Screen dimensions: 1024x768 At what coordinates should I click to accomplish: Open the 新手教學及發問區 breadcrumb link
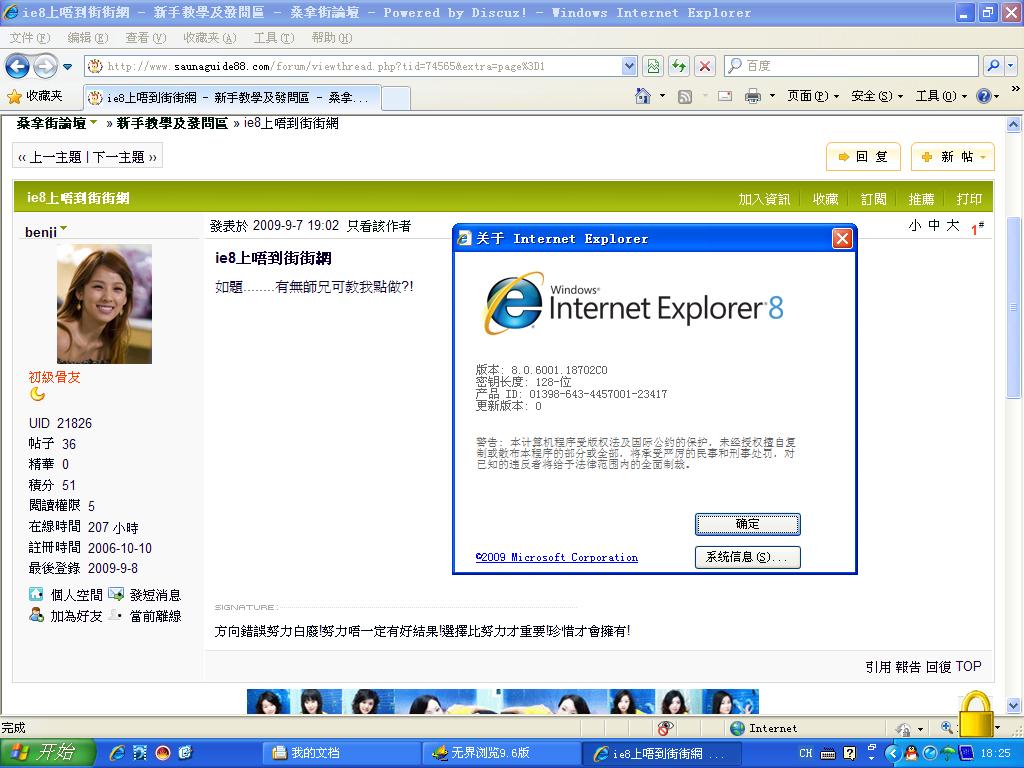(x=172, y=123)
